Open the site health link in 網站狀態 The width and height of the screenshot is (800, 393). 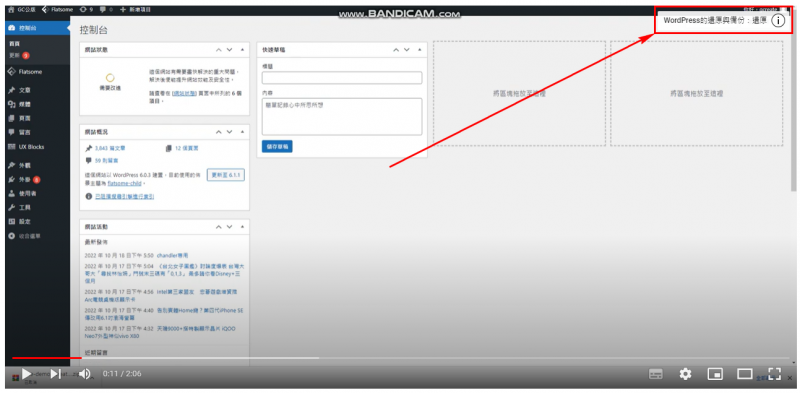[184, 93]
